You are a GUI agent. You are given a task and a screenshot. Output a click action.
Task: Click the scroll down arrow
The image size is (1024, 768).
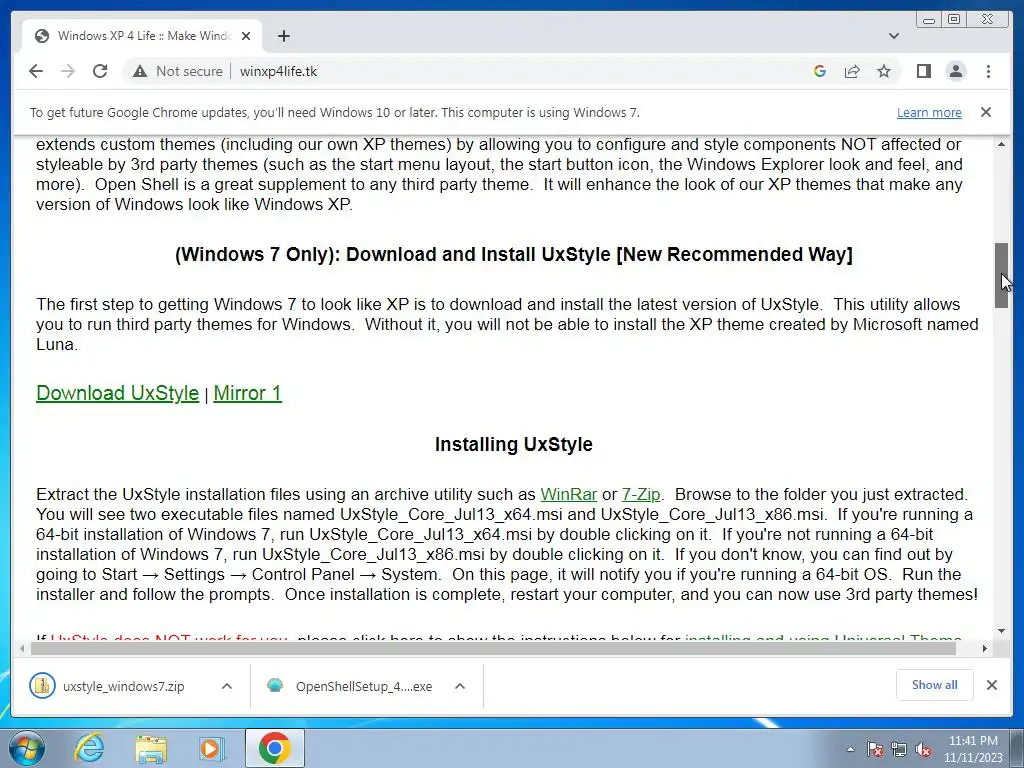[x=1001, y=631]
